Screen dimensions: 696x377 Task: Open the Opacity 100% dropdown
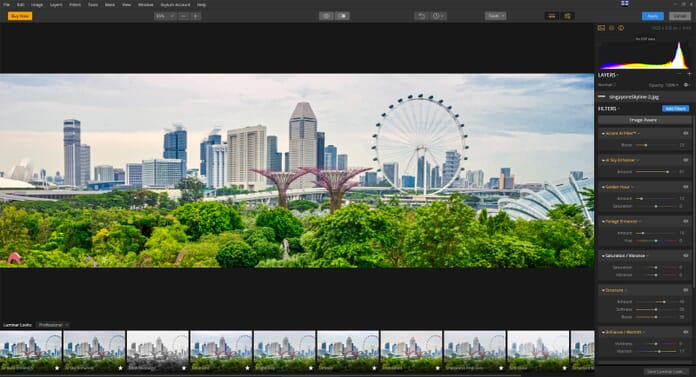click(664, 85)
